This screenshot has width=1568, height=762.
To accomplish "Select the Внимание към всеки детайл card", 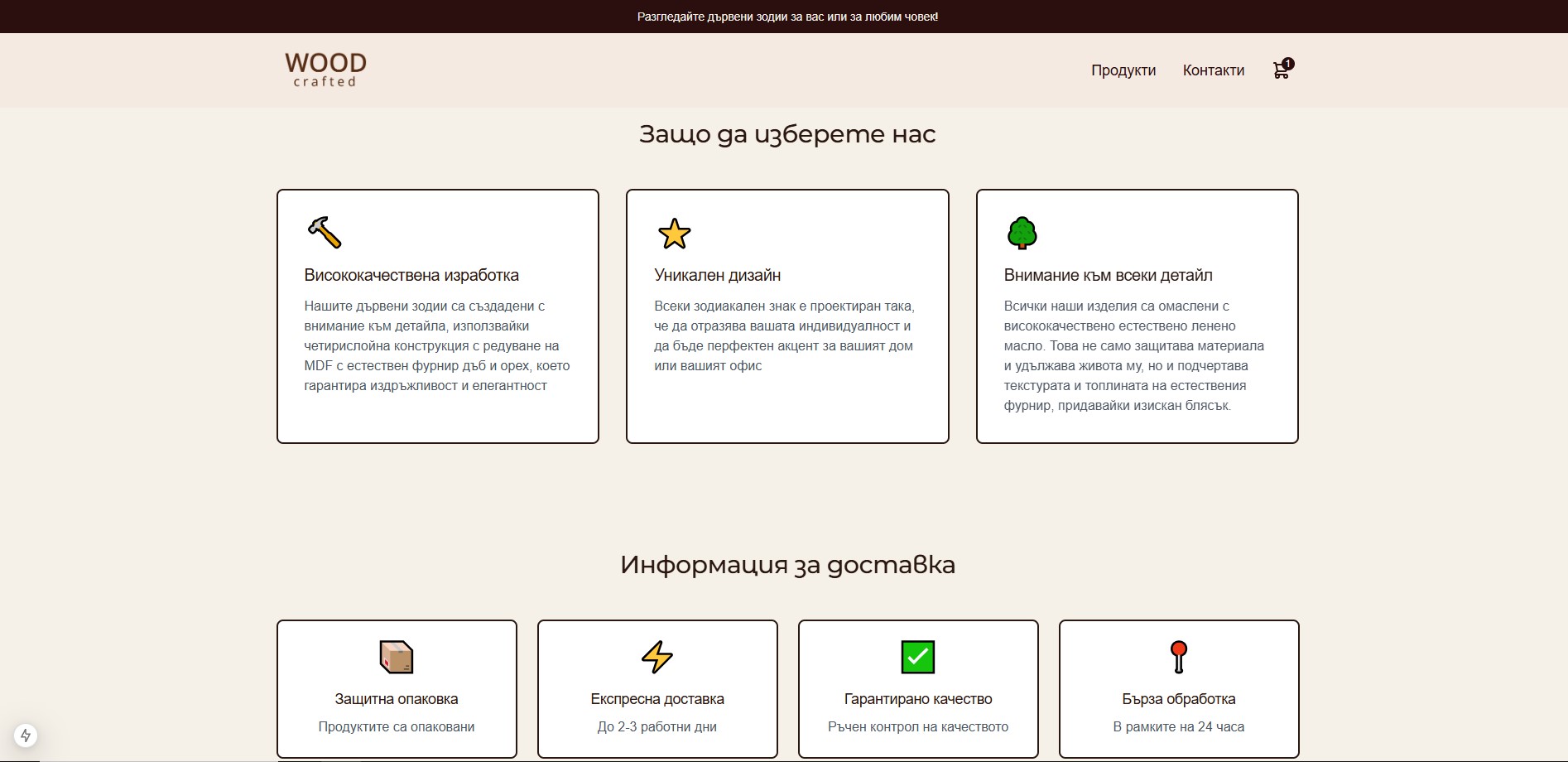I will click(1137, 316).
